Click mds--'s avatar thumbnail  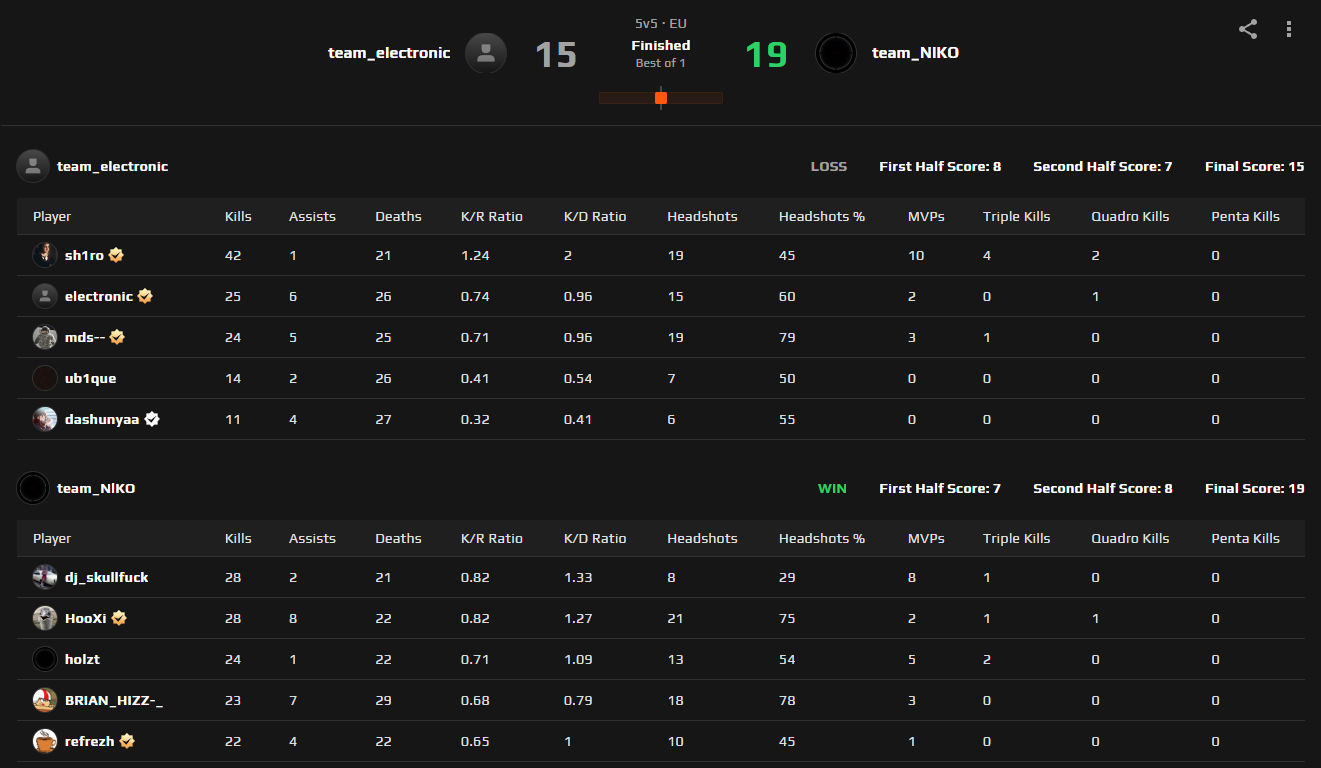pyautogui.click(x=44, y=337)
